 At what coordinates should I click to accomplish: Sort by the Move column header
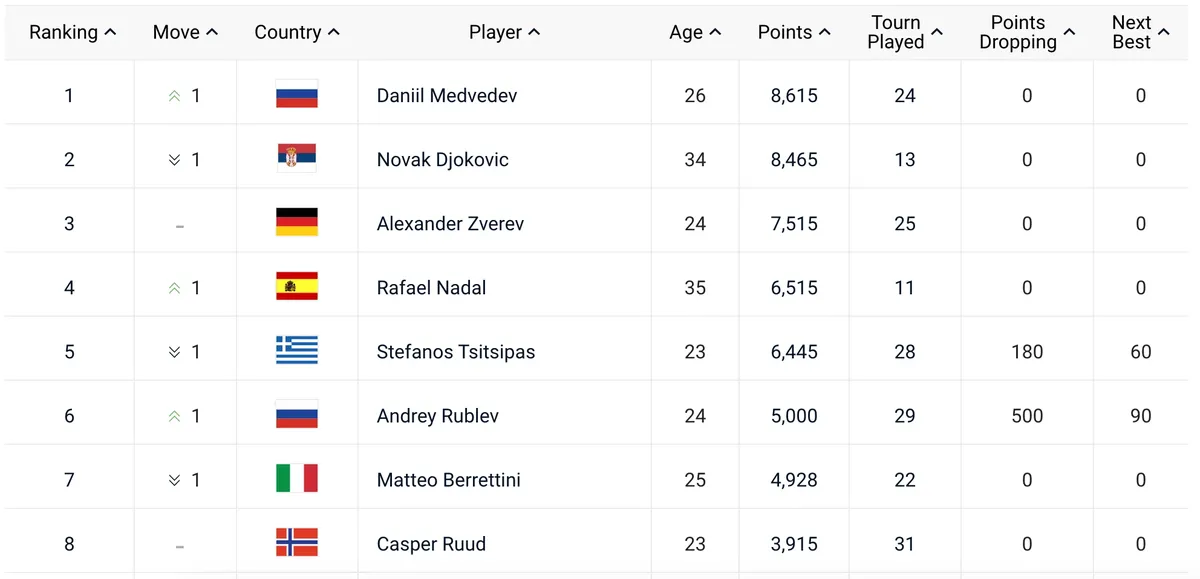click(185, 32)
